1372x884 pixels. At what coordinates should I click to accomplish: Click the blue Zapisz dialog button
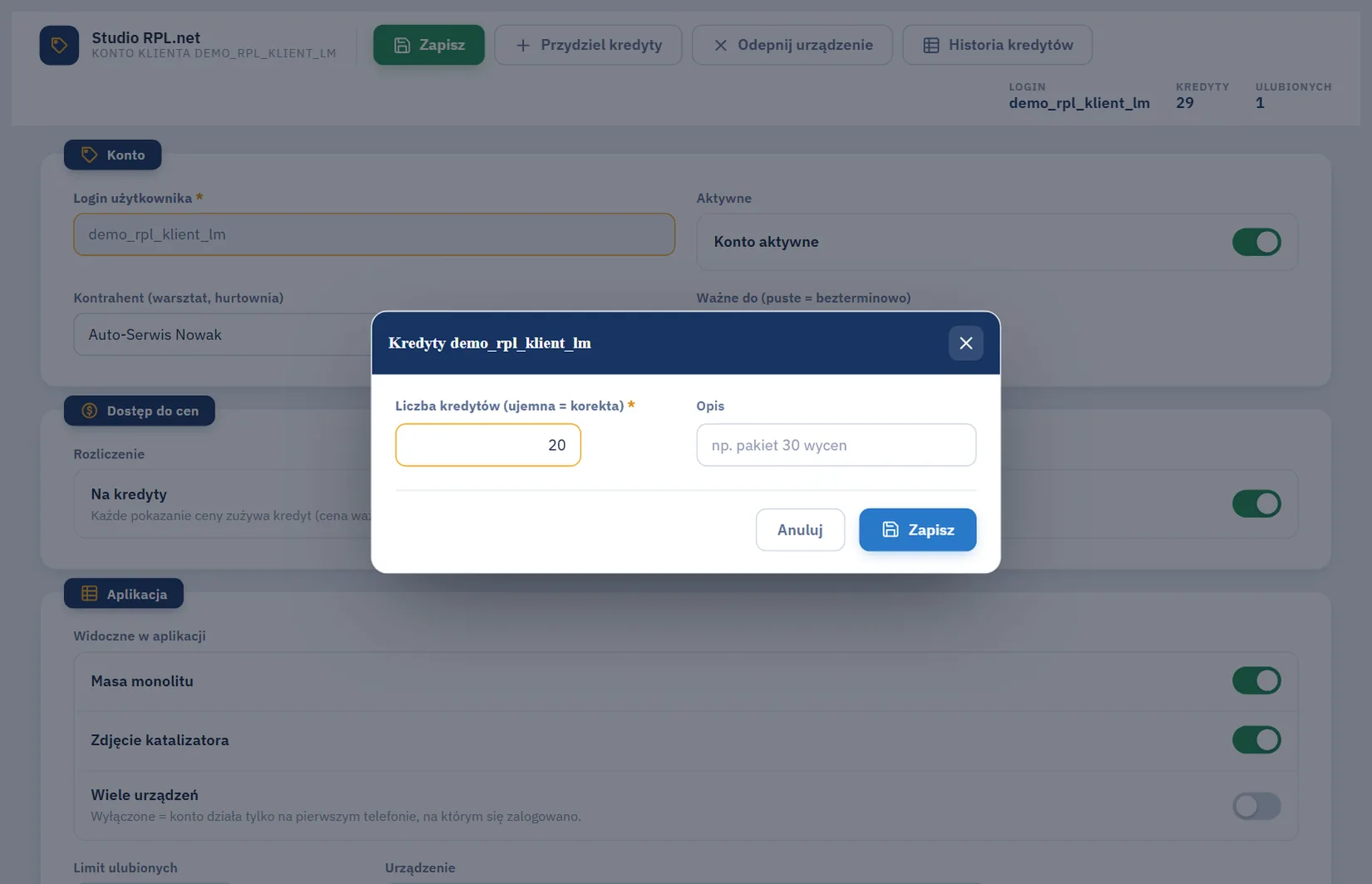point(918,530)
